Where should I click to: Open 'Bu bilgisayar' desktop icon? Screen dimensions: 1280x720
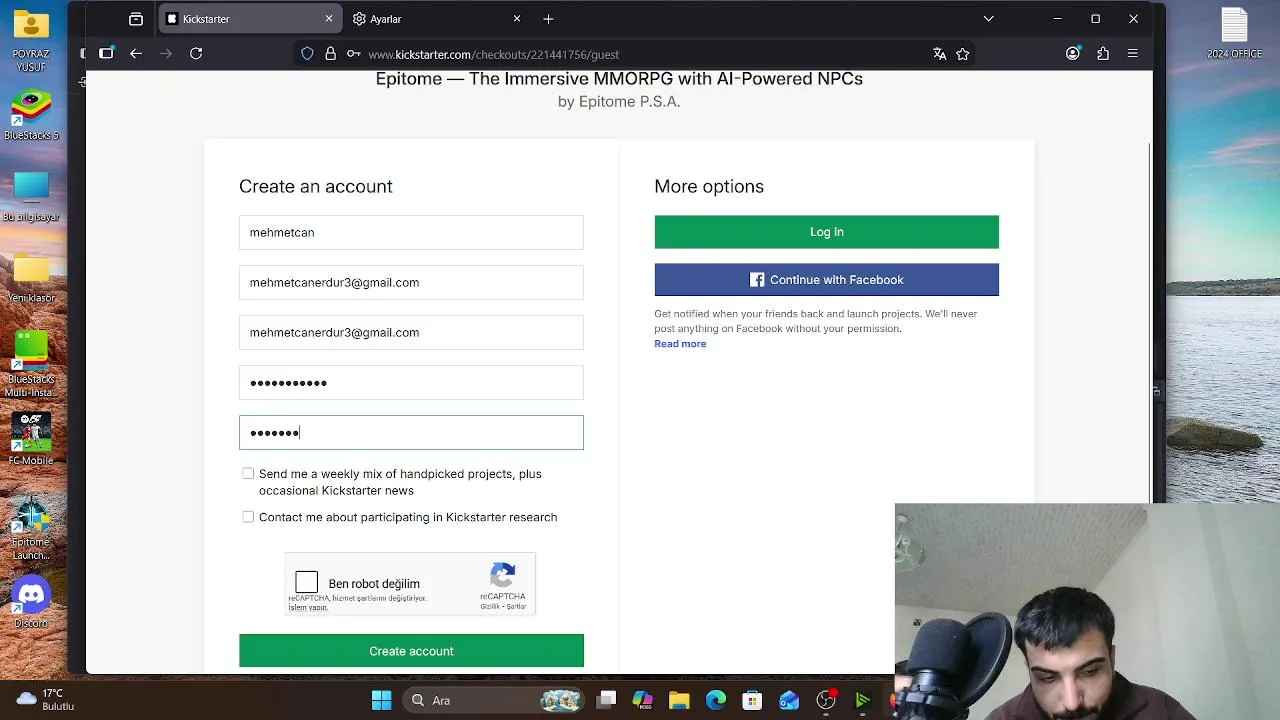31,197
